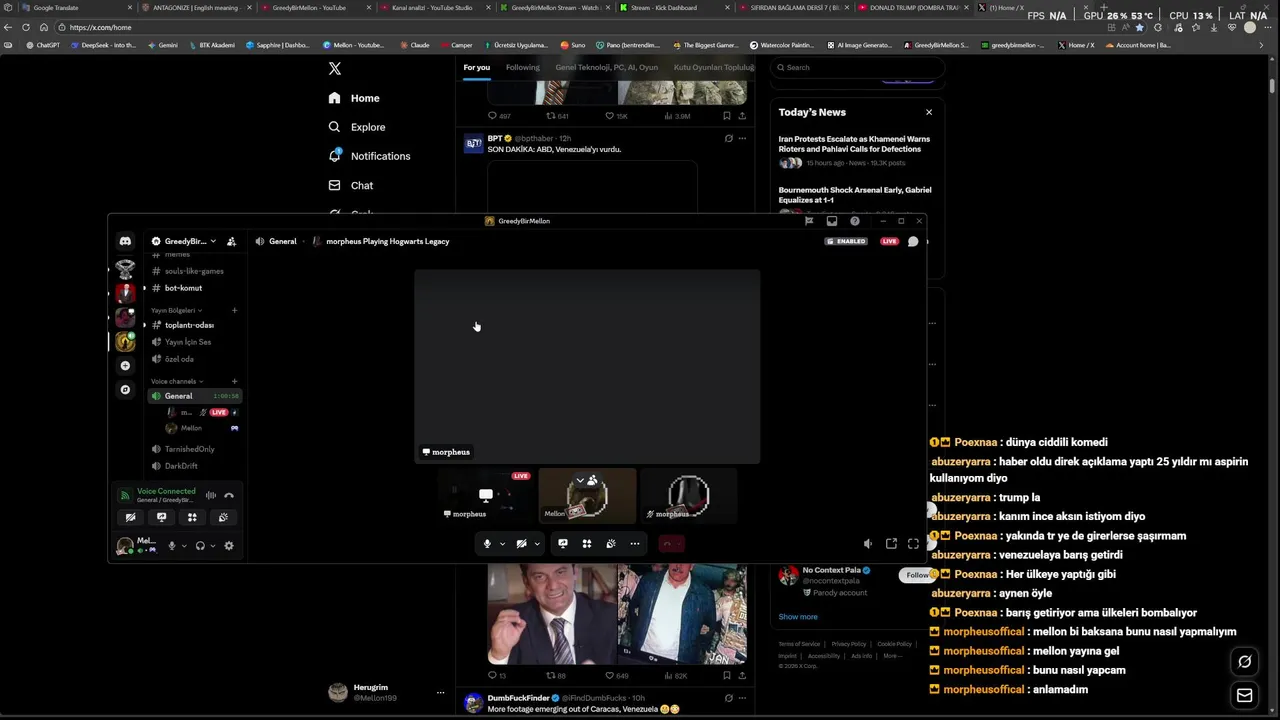
Task: Open Chat in X navigation
Action: pos(351,185)
